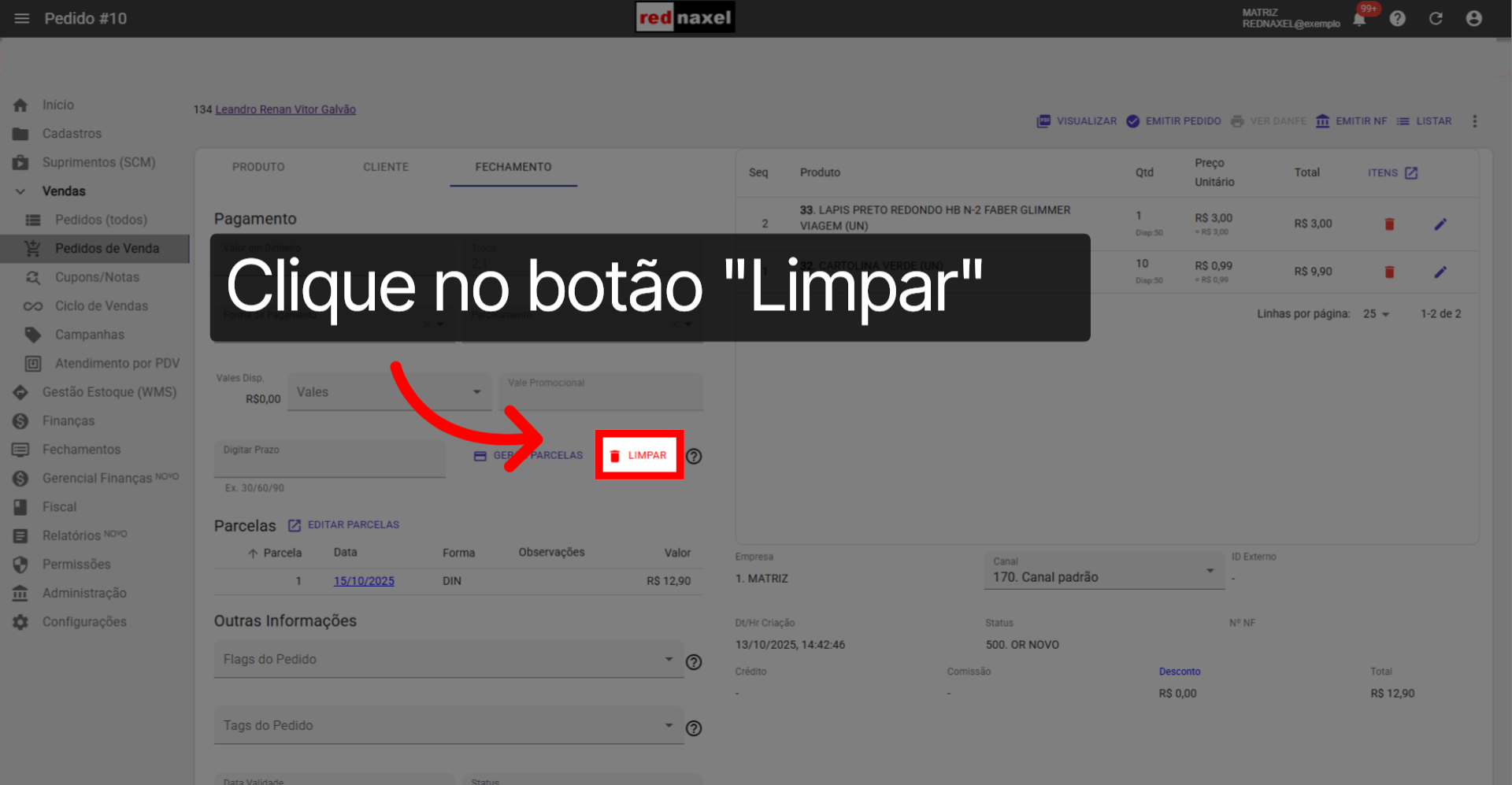1512x785 pixels.
Task: Click the help icon beside Flags do Pedido
Action: click(694, 662)
